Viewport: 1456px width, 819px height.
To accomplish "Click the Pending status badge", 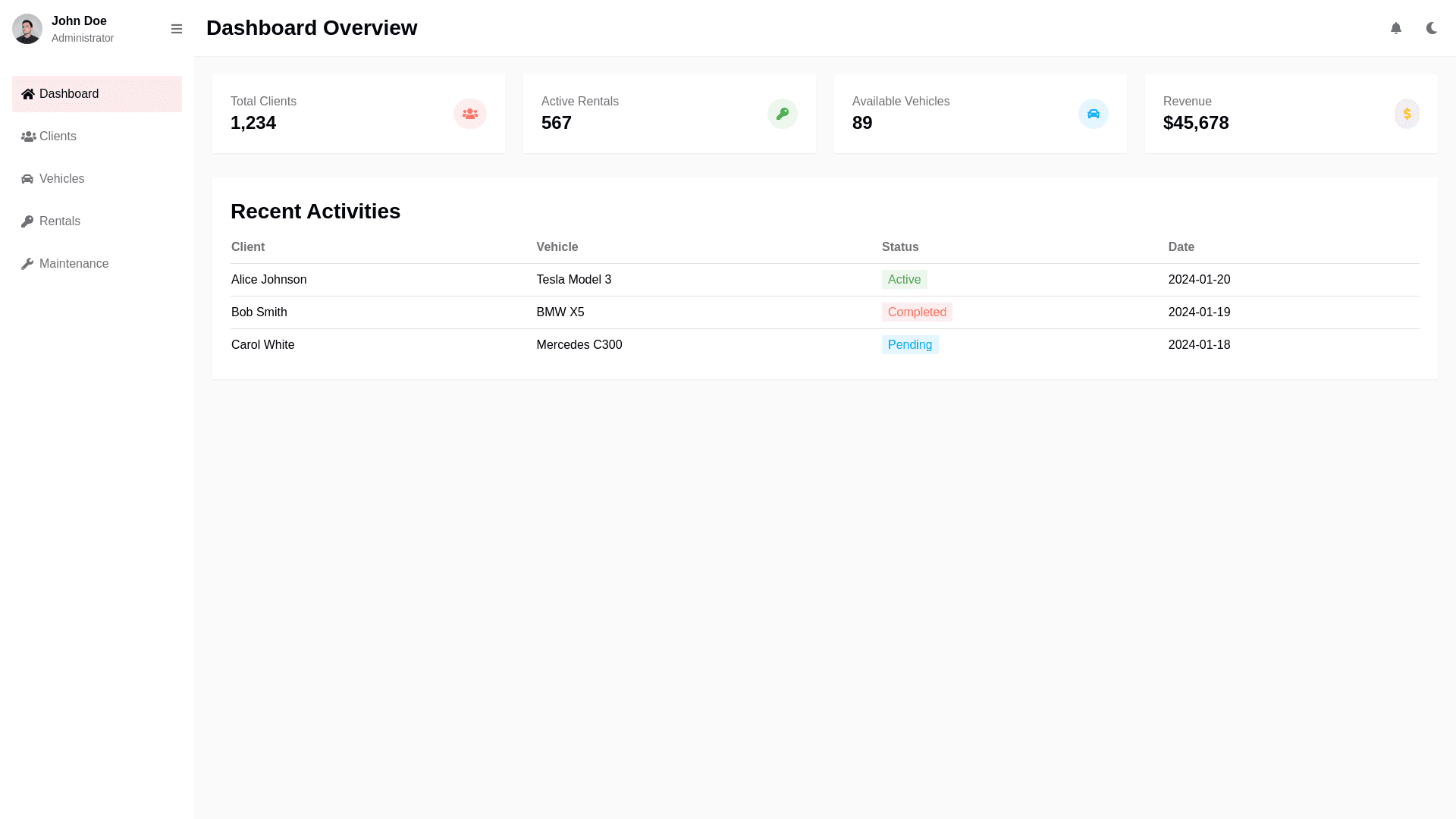I will pyautogui.click(x=909, y=345).
